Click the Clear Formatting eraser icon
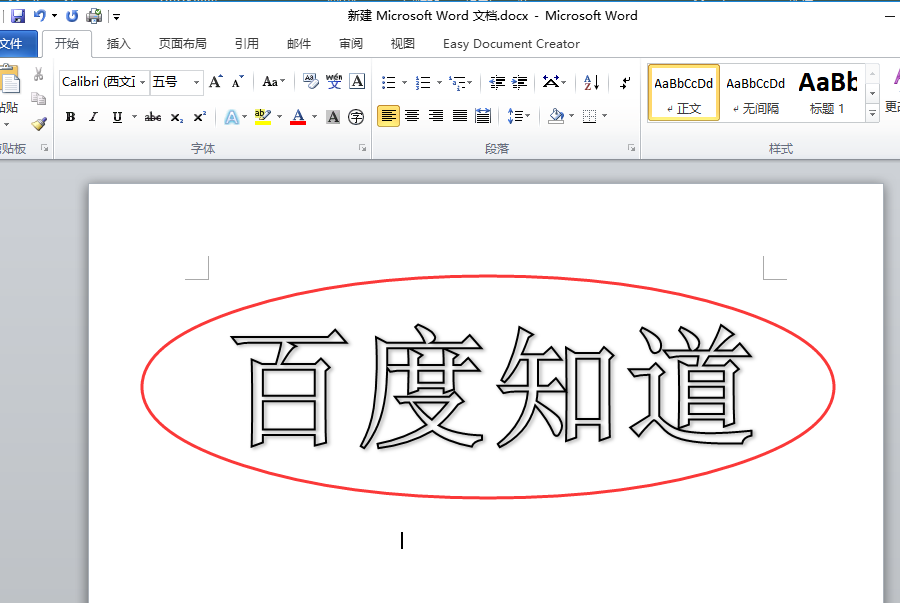 click(x=311, y=82)
